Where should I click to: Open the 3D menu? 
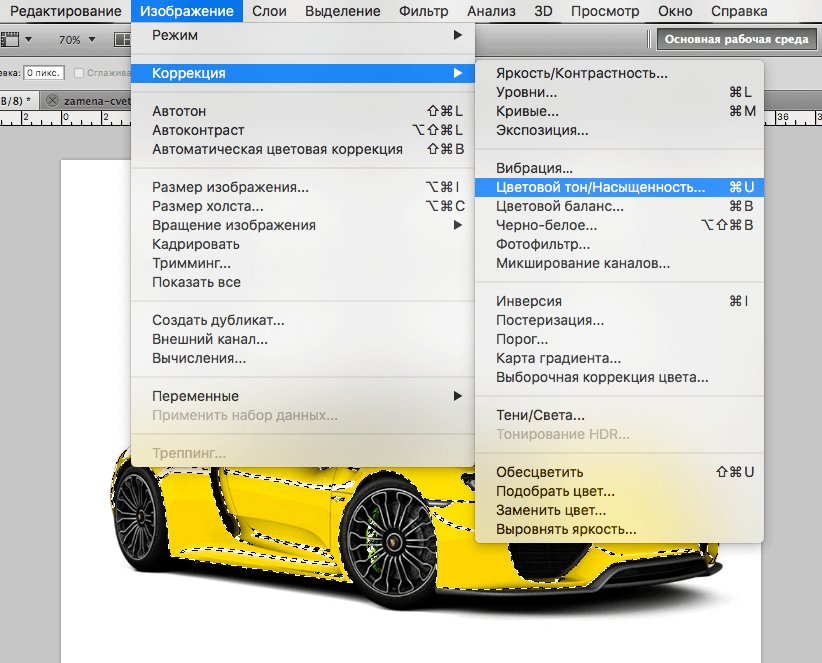[543, 11]
